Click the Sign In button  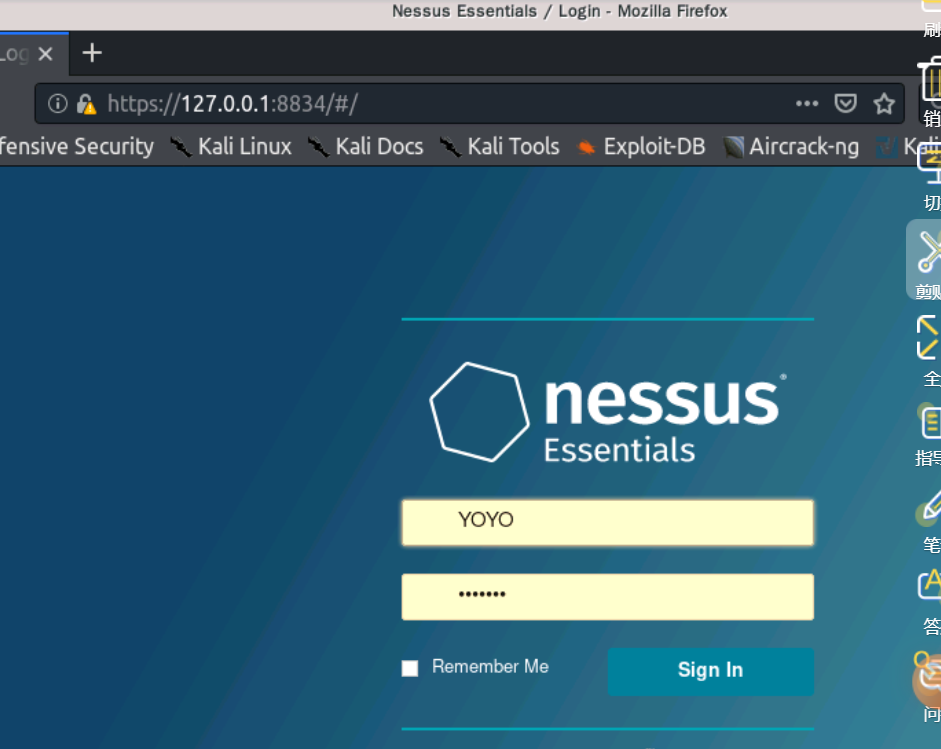pyautogui.click(x=711, y=671)
